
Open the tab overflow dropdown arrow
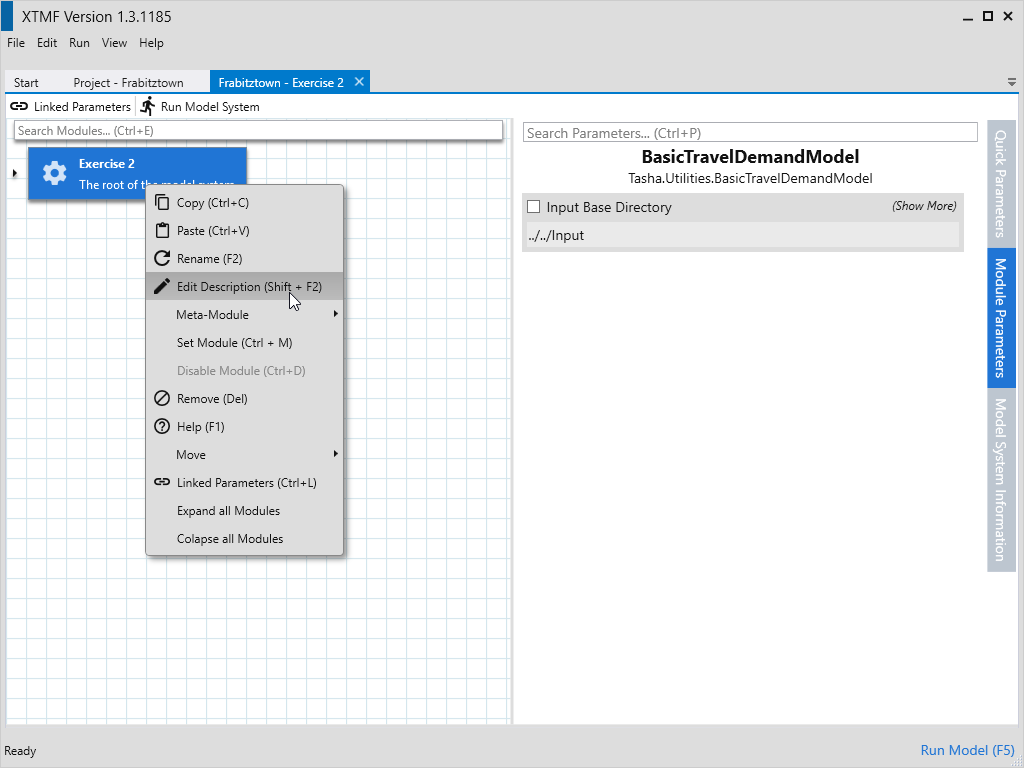click(1012, 82)
